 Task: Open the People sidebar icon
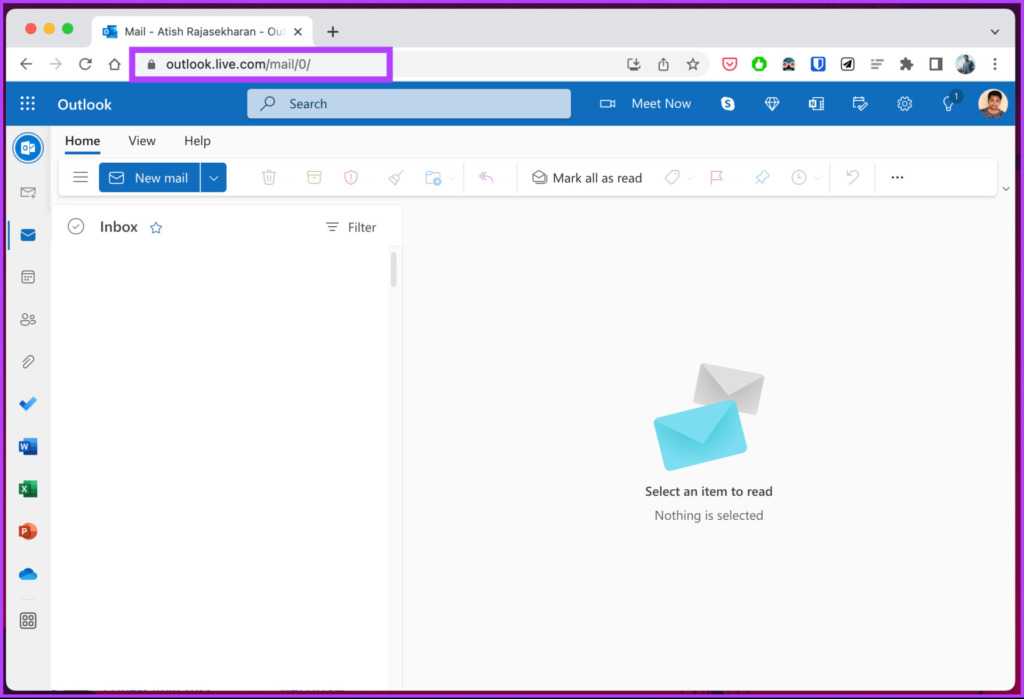(28, 319)
